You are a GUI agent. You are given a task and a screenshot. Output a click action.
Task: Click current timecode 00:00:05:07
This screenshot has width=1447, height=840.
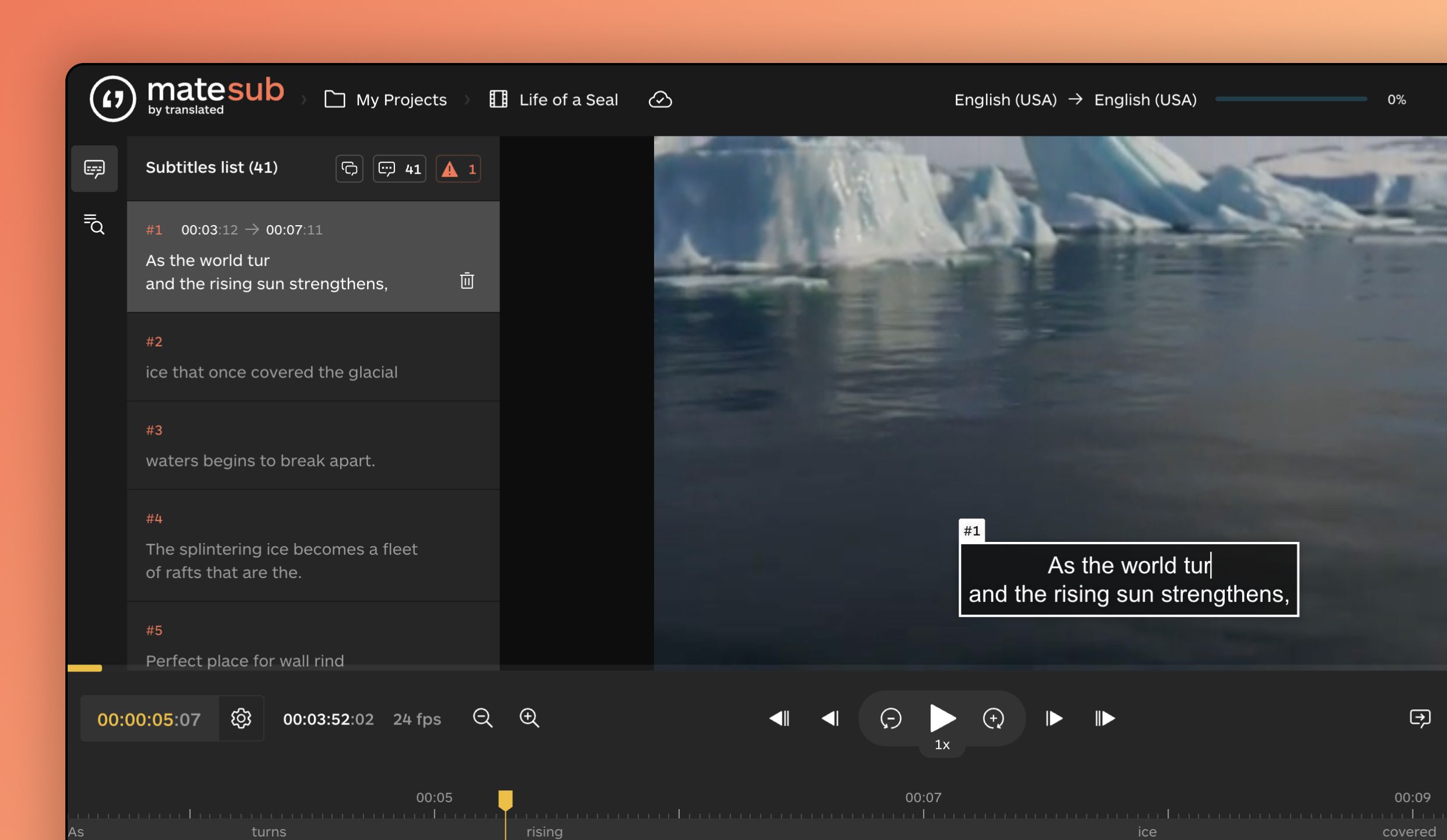[x=149, y=719]
